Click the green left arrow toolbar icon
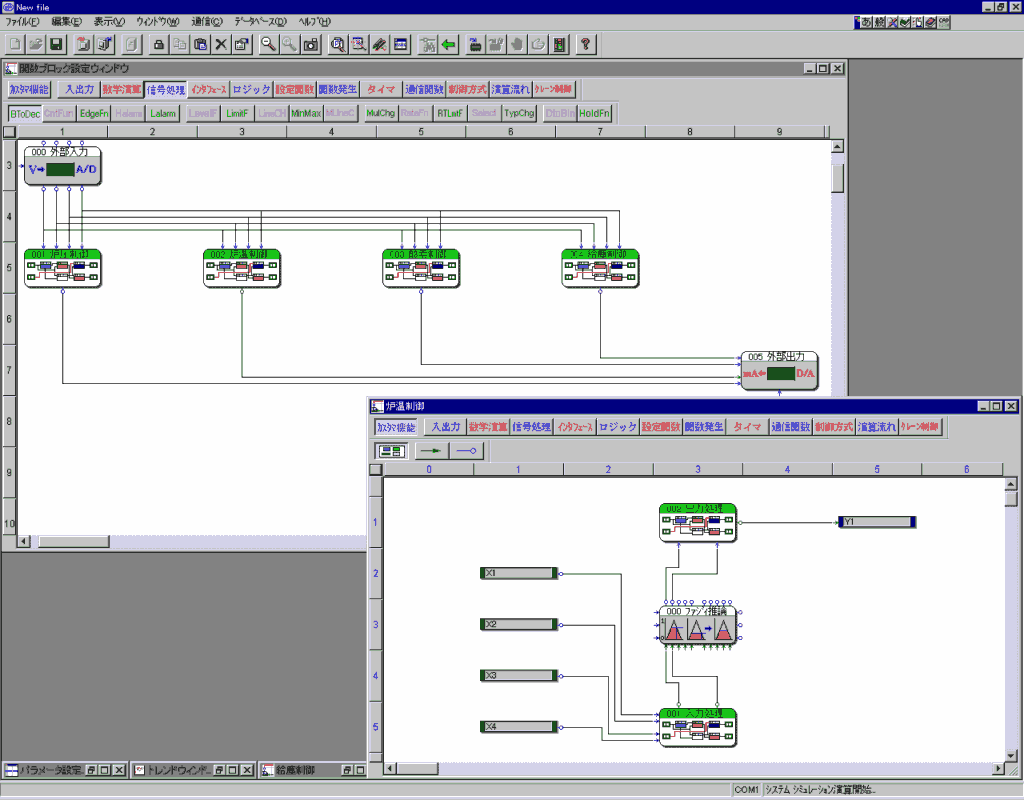This screenshot has height=800, width=1024. (x=448, y=44)
